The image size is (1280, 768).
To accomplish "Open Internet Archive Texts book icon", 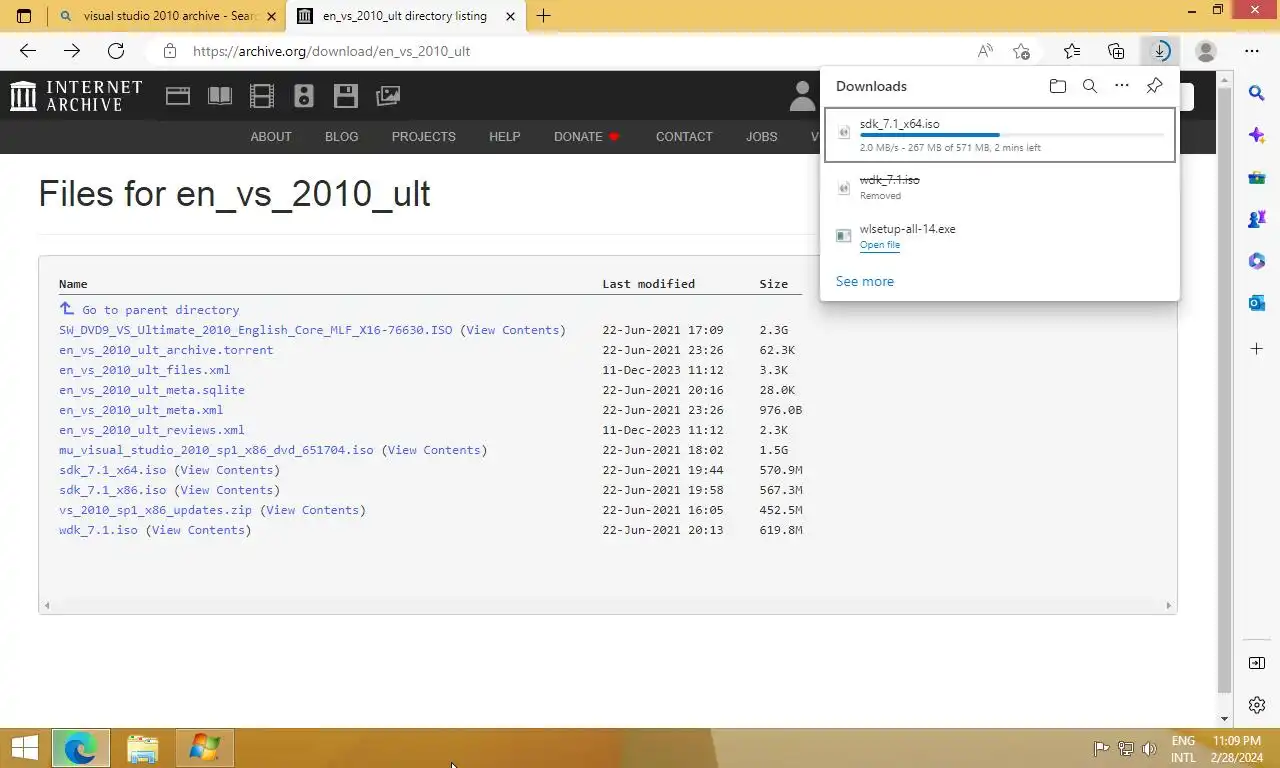I will coord(220,96).
